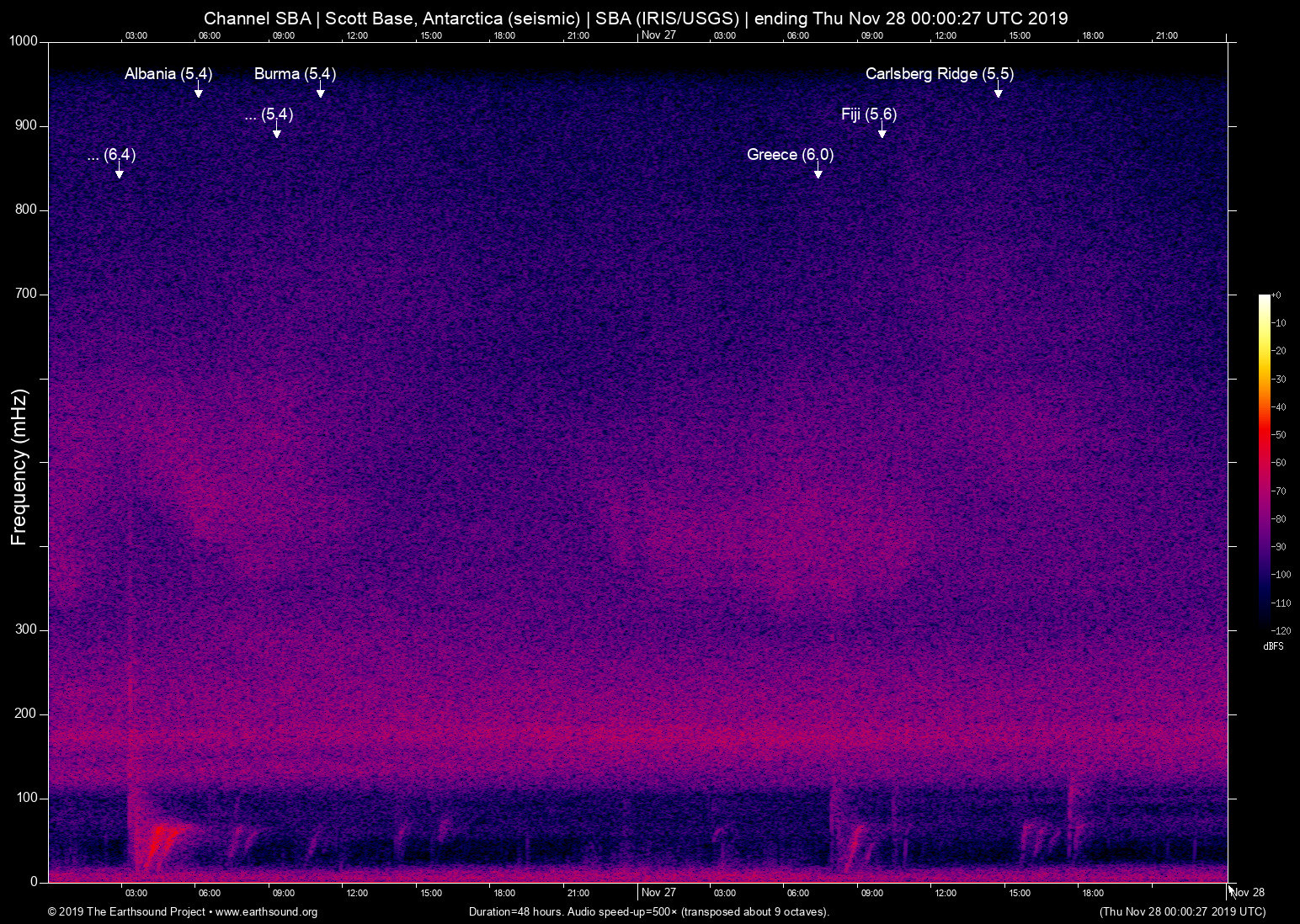Open the www.earthsound.org copyright link

point(266,911)
